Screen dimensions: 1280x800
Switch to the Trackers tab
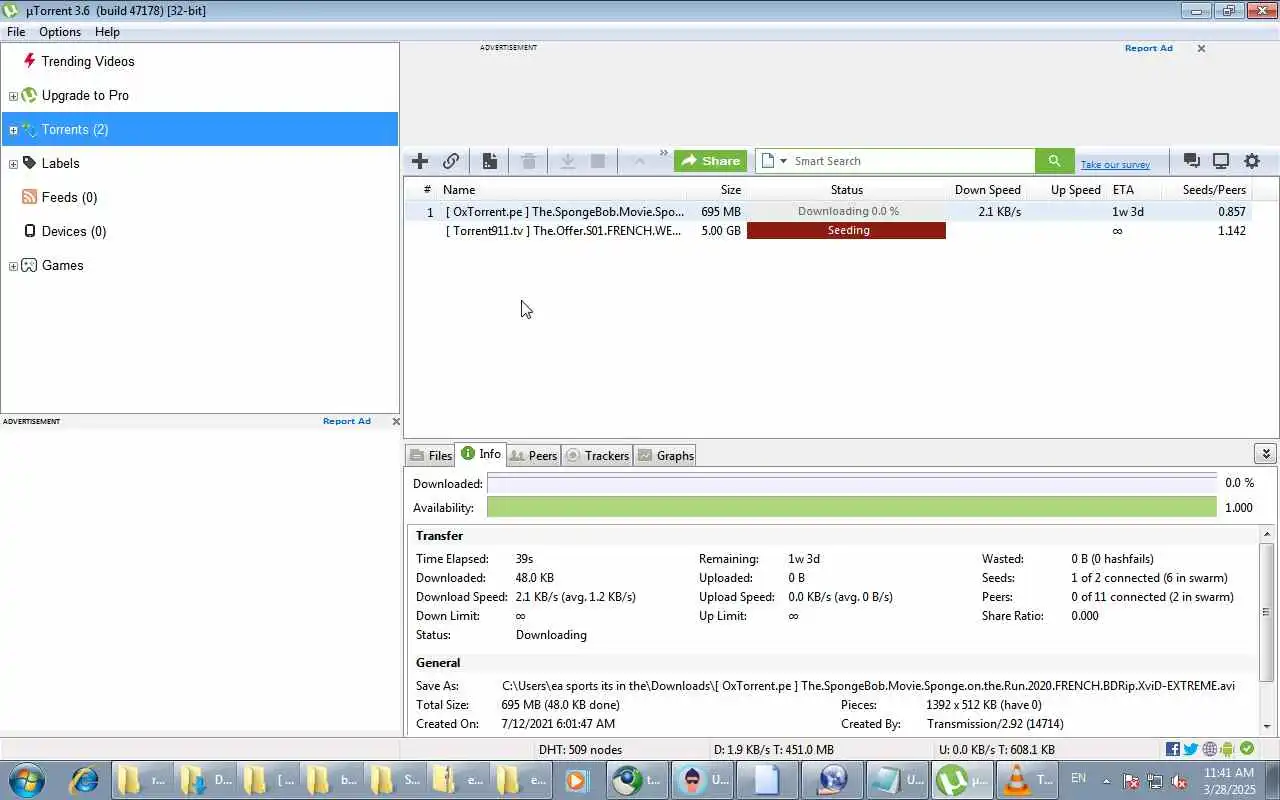597,455
